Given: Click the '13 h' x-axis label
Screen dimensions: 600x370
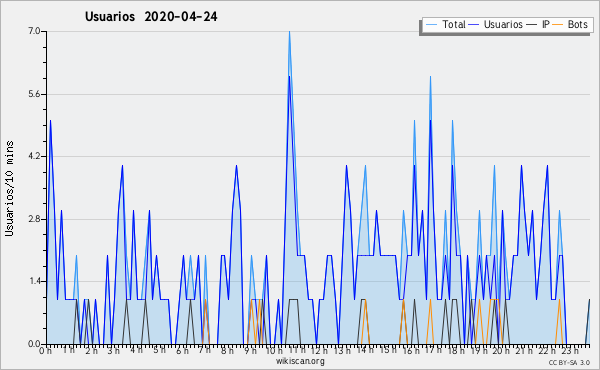Looking at the screenshot, I should 342,351.
